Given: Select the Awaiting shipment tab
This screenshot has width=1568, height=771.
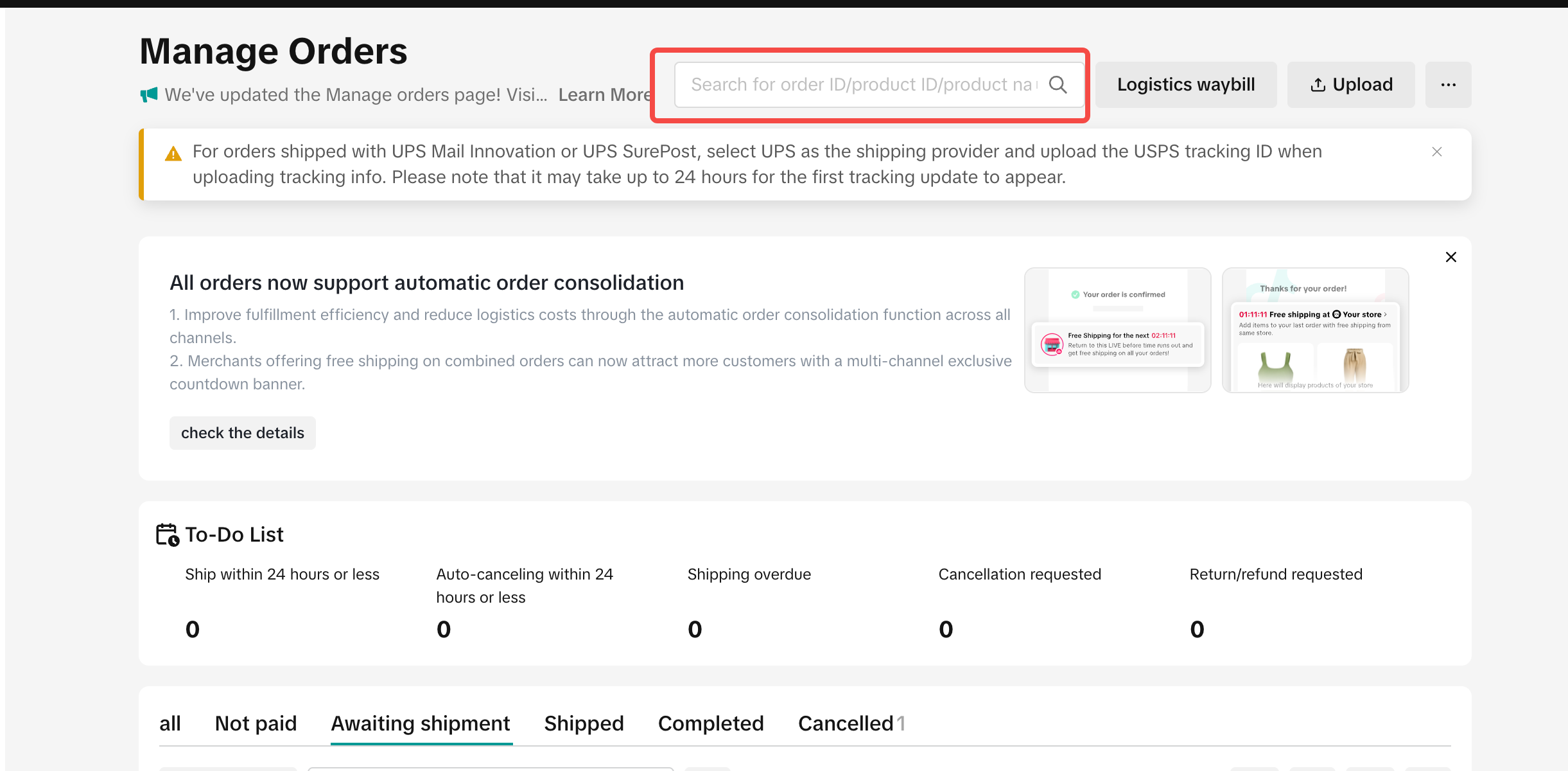Looking at the screenshot, I should (421, 723).
